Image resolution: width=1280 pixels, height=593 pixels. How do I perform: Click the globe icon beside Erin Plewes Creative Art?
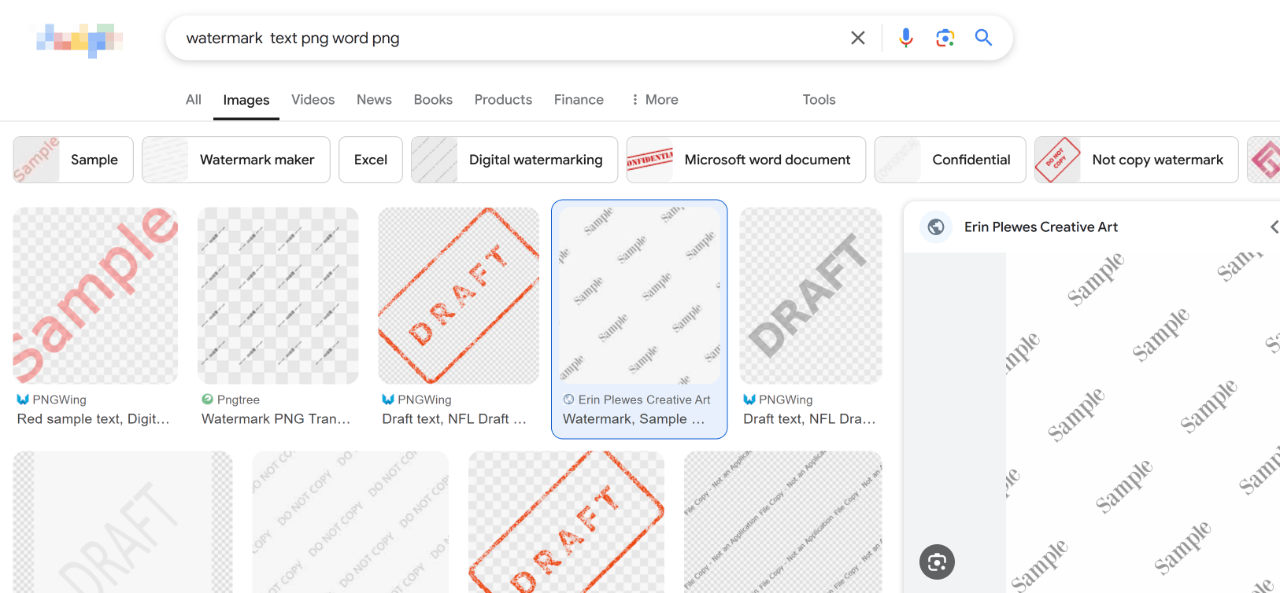[936, 227]
